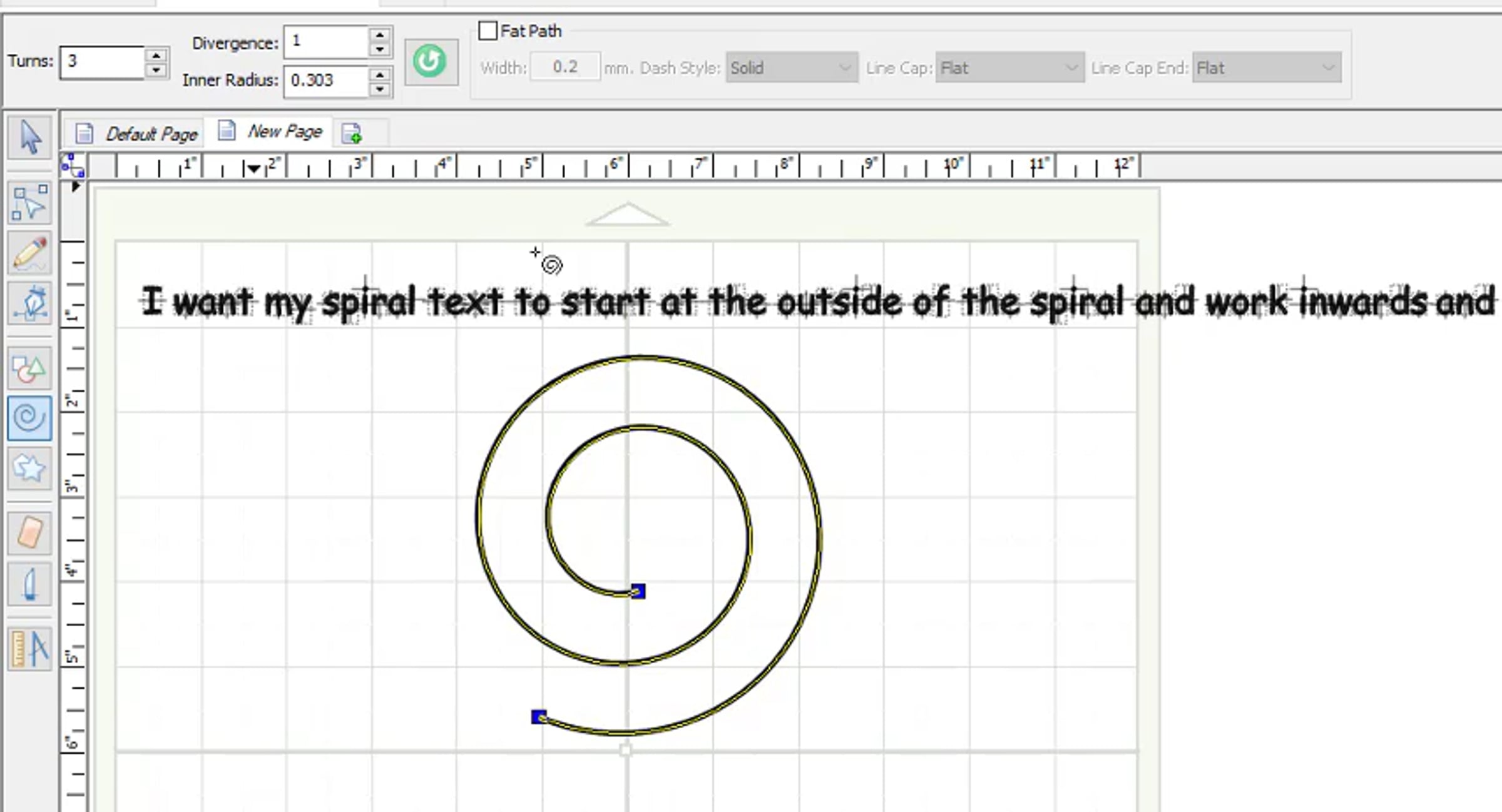Switch to the Default Page tab
This screenshot has width=1502, height=812.
coord(136,134)
